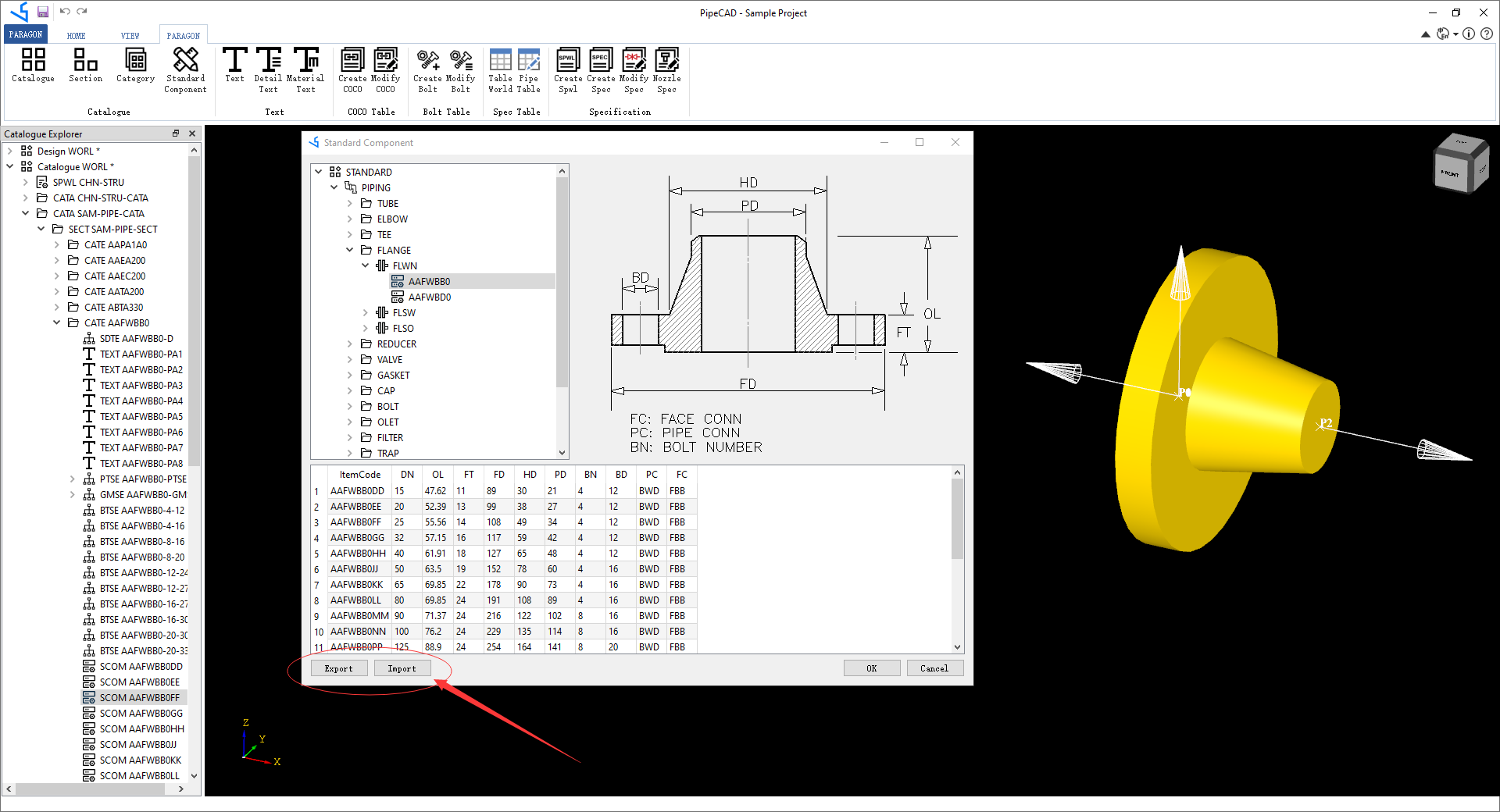
Task: Open the Catalogue tool
Action: coord(33,69)
